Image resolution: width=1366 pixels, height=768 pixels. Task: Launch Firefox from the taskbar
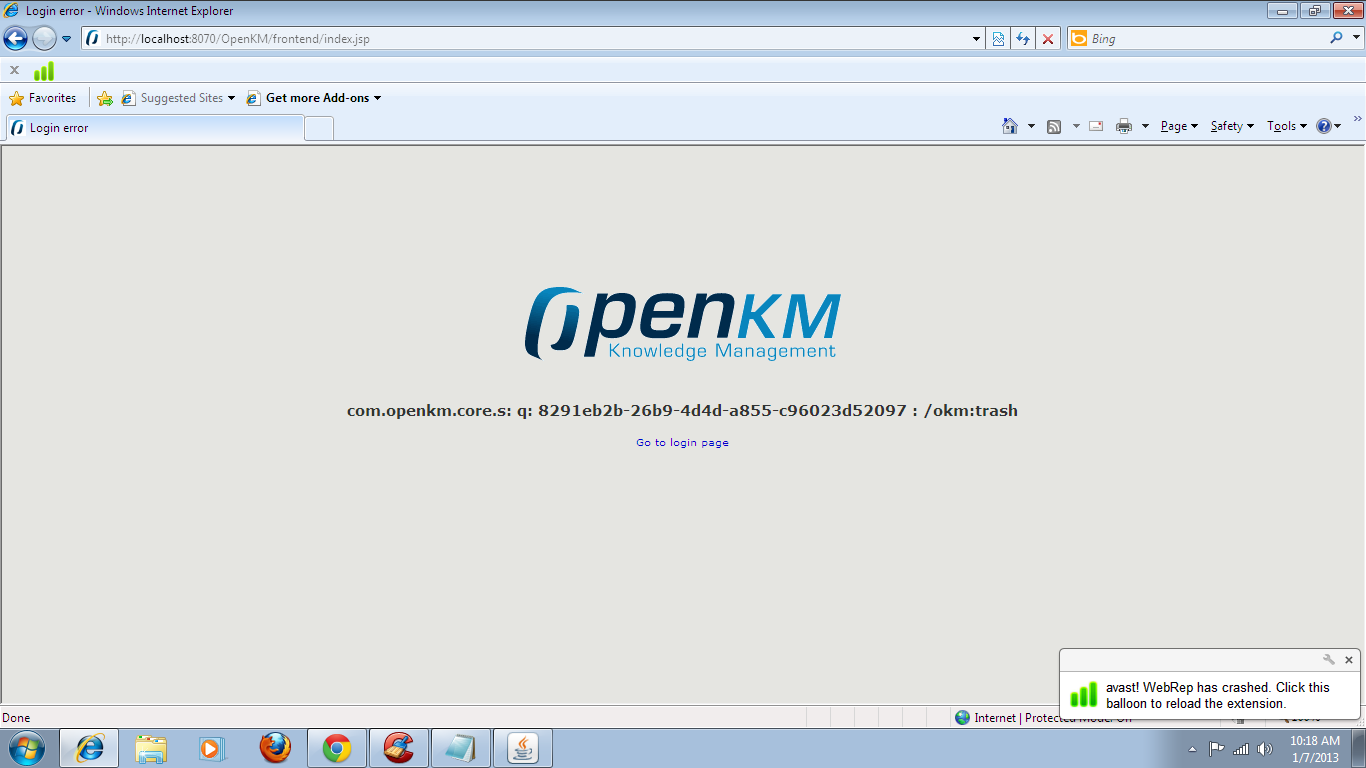[275, 748]
